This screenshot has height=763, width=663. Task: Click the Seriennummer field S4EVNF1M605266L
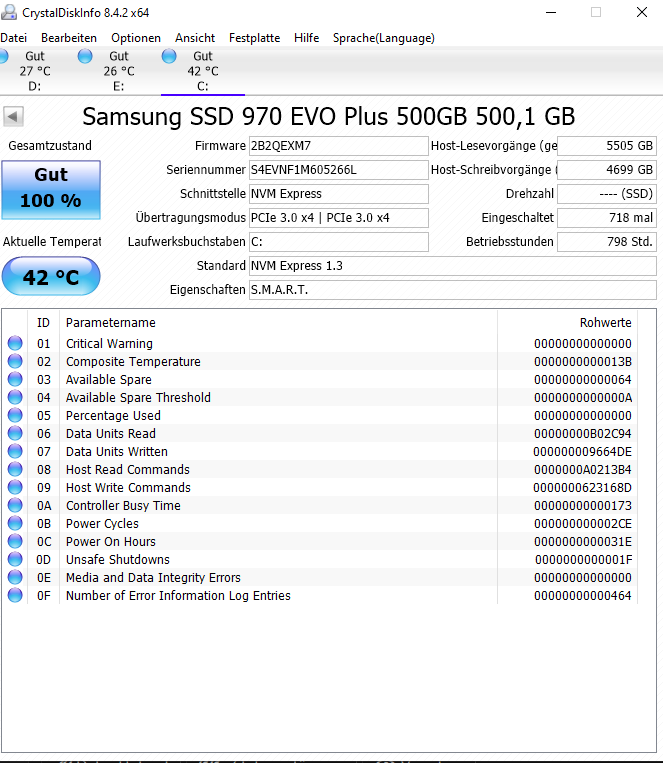[x=339, y=170]
